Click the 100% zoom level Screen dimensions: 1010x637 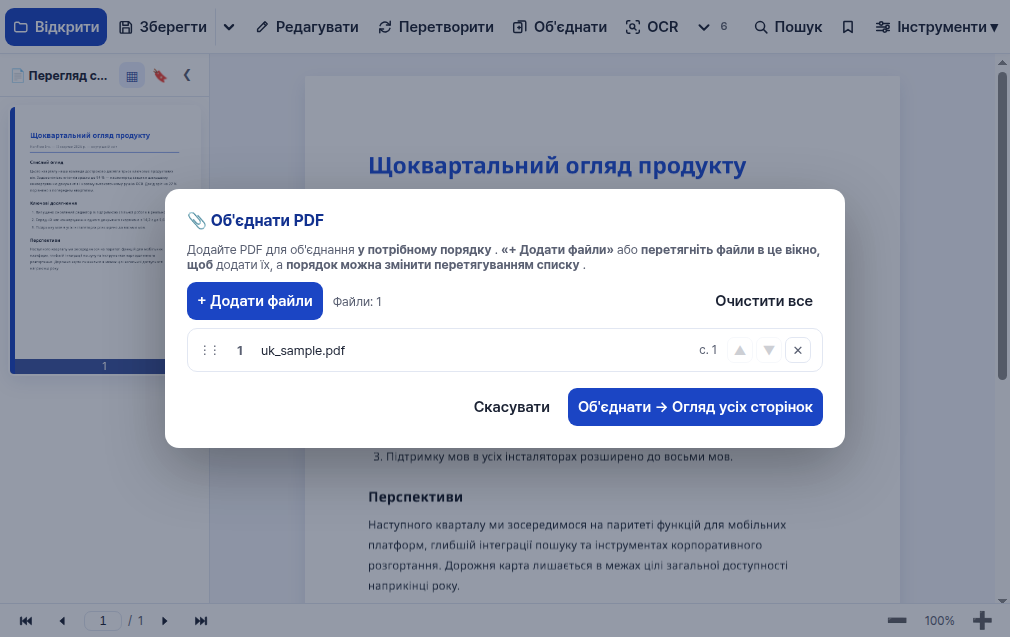coord(939,621)
